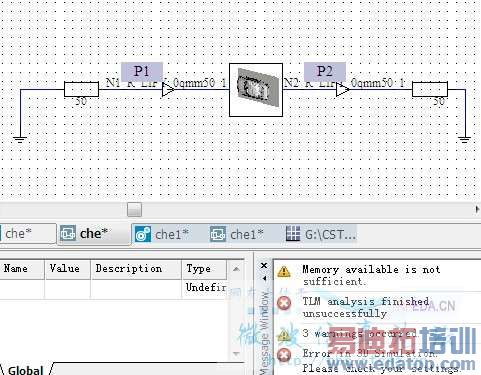The image size is (481, 375).
Task: Click the P1 port label
Action: (142, 72)
